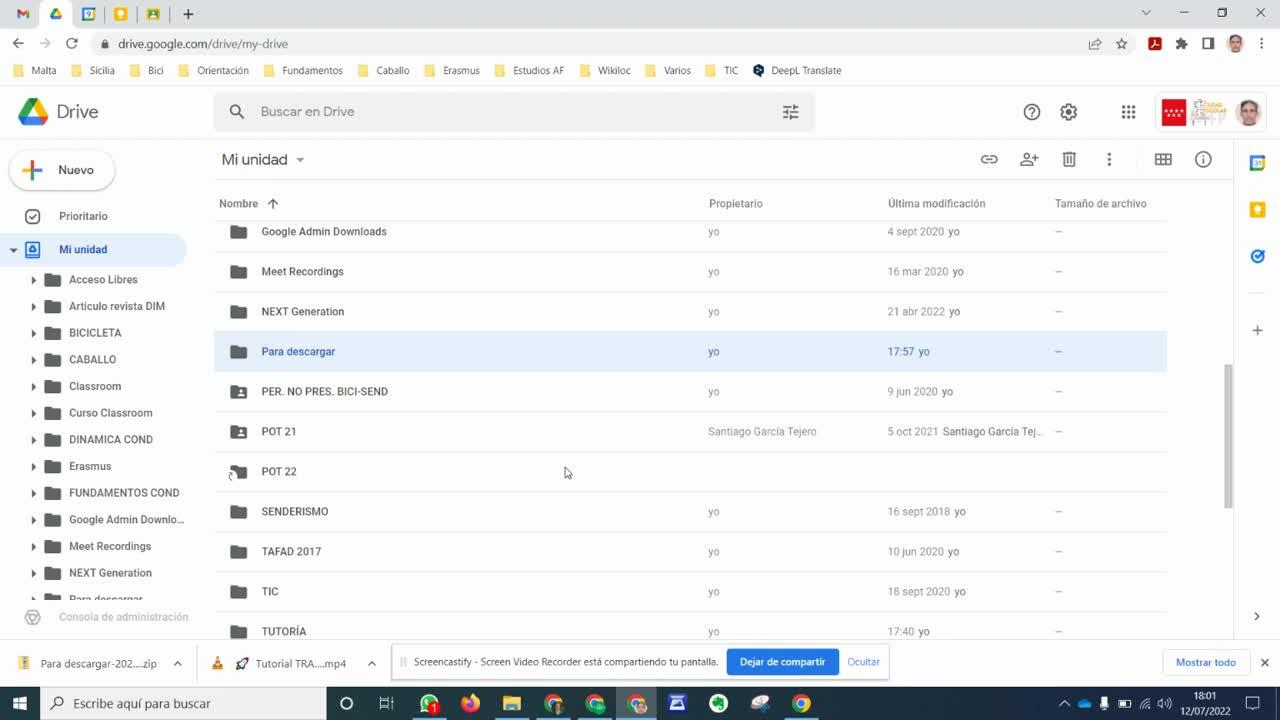Select Google Admin Downloads folder row
Viewport: 1280px width, 720px height.
click(690, 232)
